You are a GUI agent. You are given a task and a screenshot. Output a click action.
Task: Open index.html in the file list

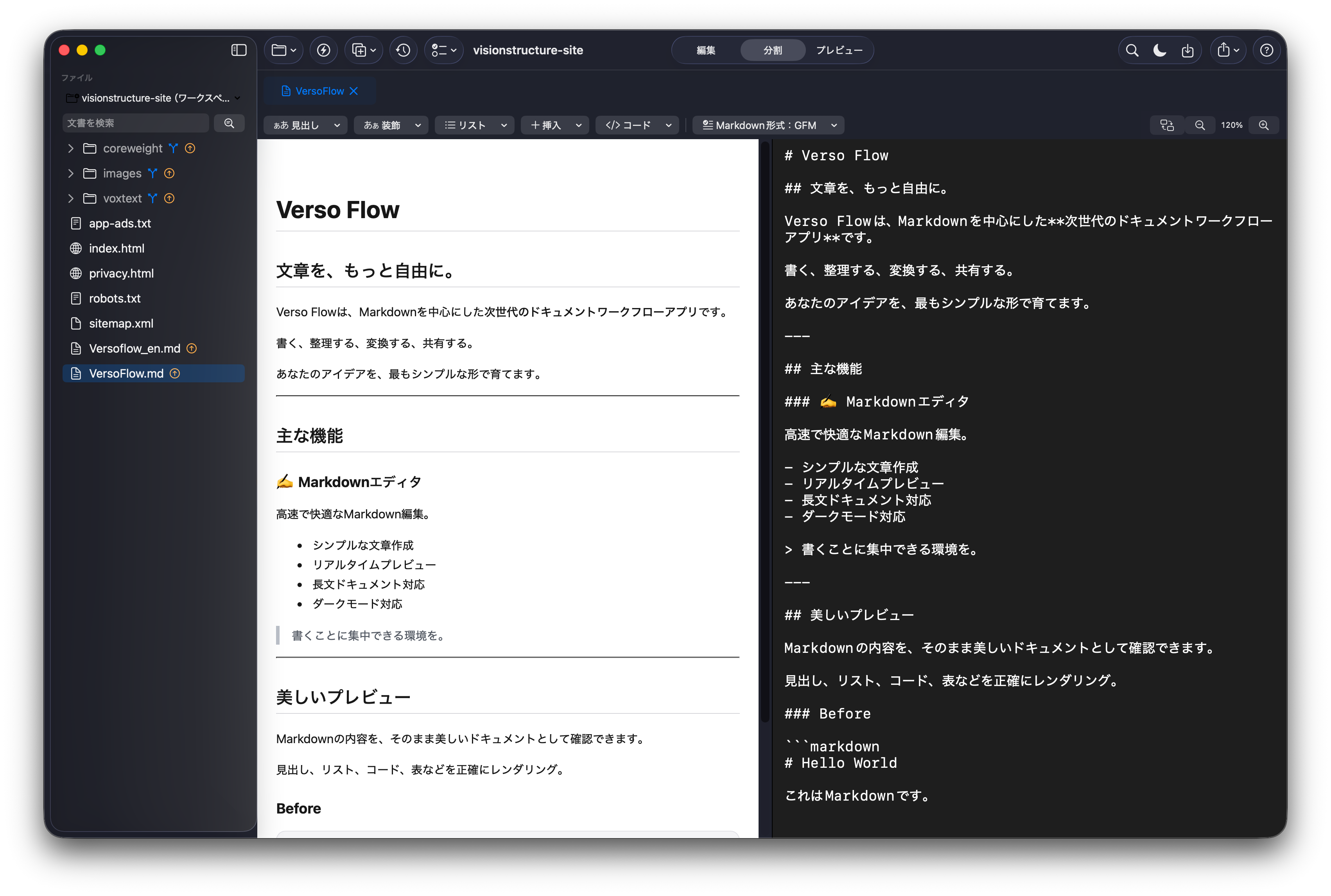click(154, 249)
